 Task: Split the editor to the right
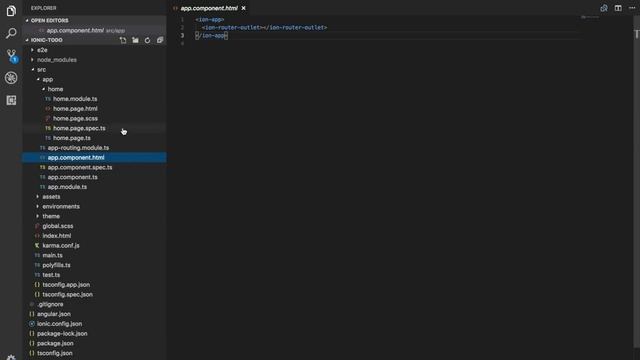point(618,8)
